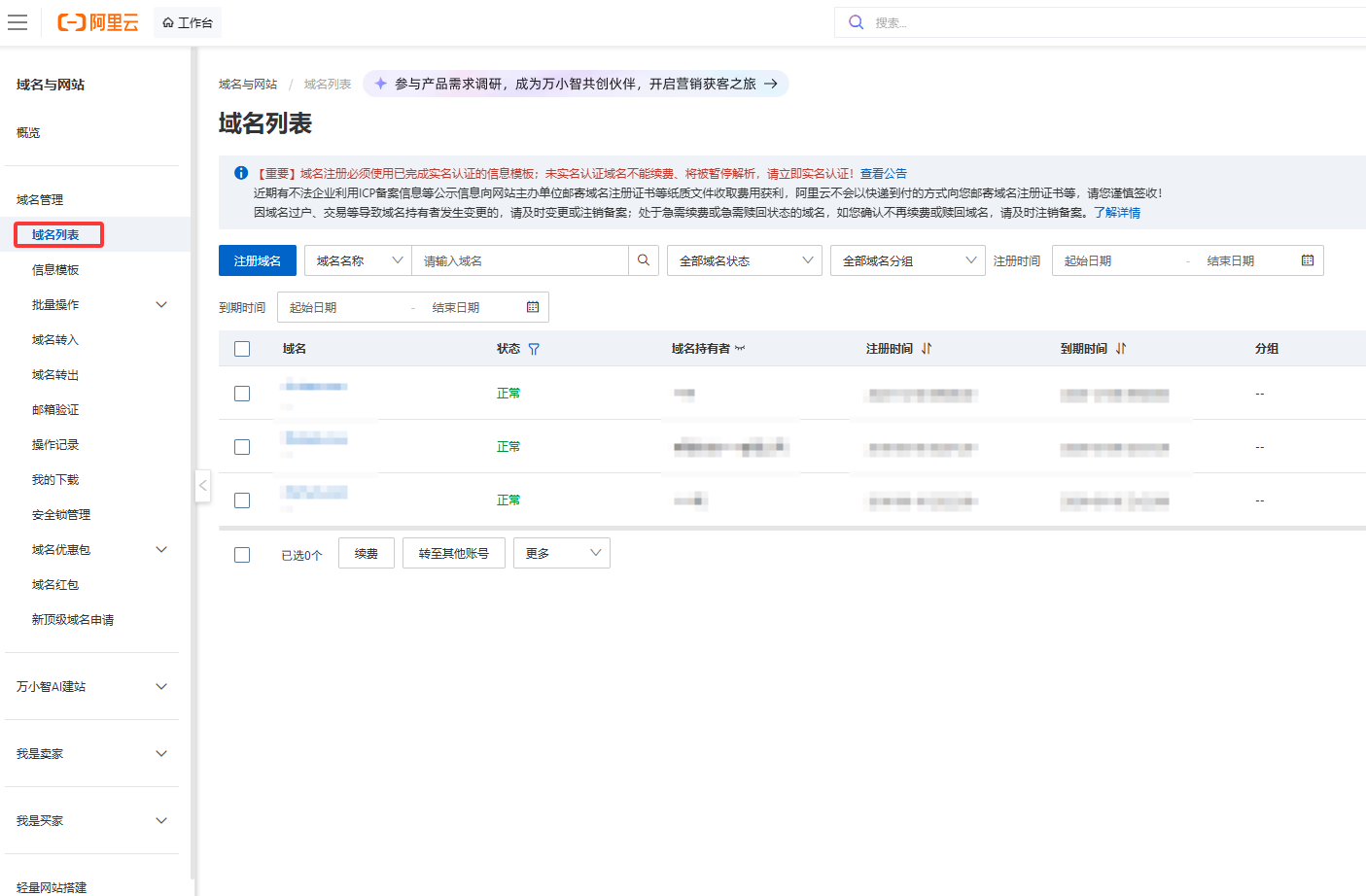Sort by registration time column
The image size is (1366, 896).
coord(927,349)
